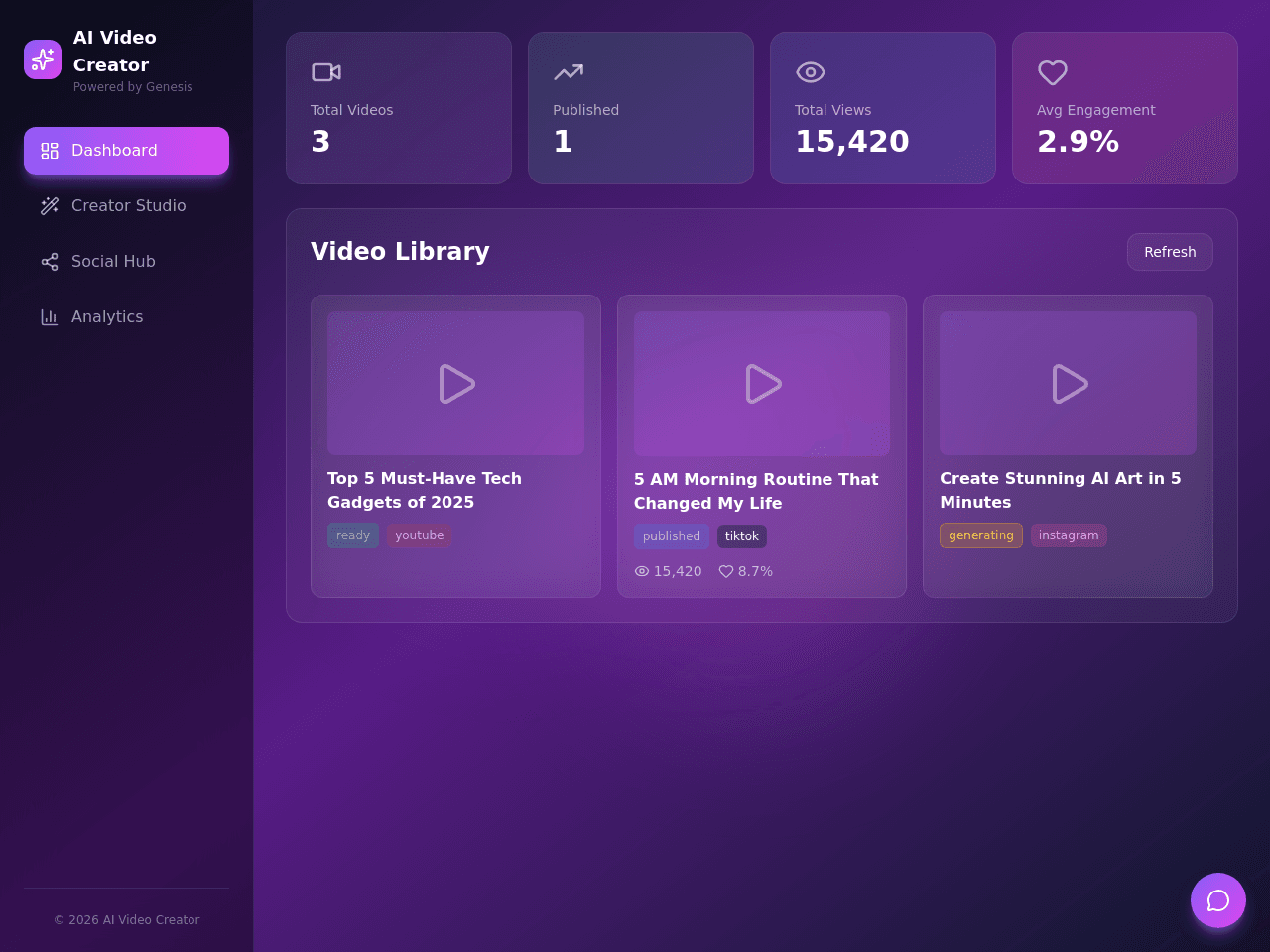Click the AI Video Creator sparkle logo
1270x952 pixels.
43,59
